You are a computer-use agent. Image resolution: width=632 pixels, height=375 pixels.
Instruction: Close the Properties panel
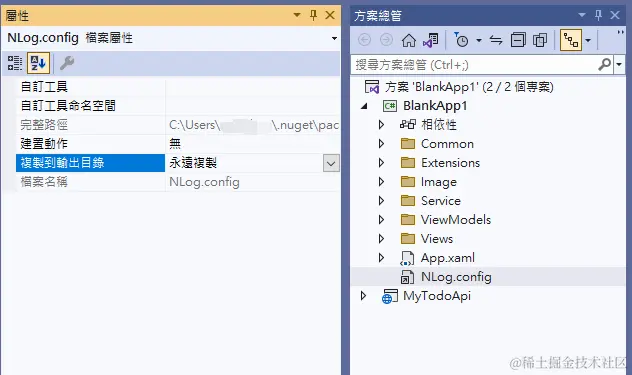coord(330,15)
